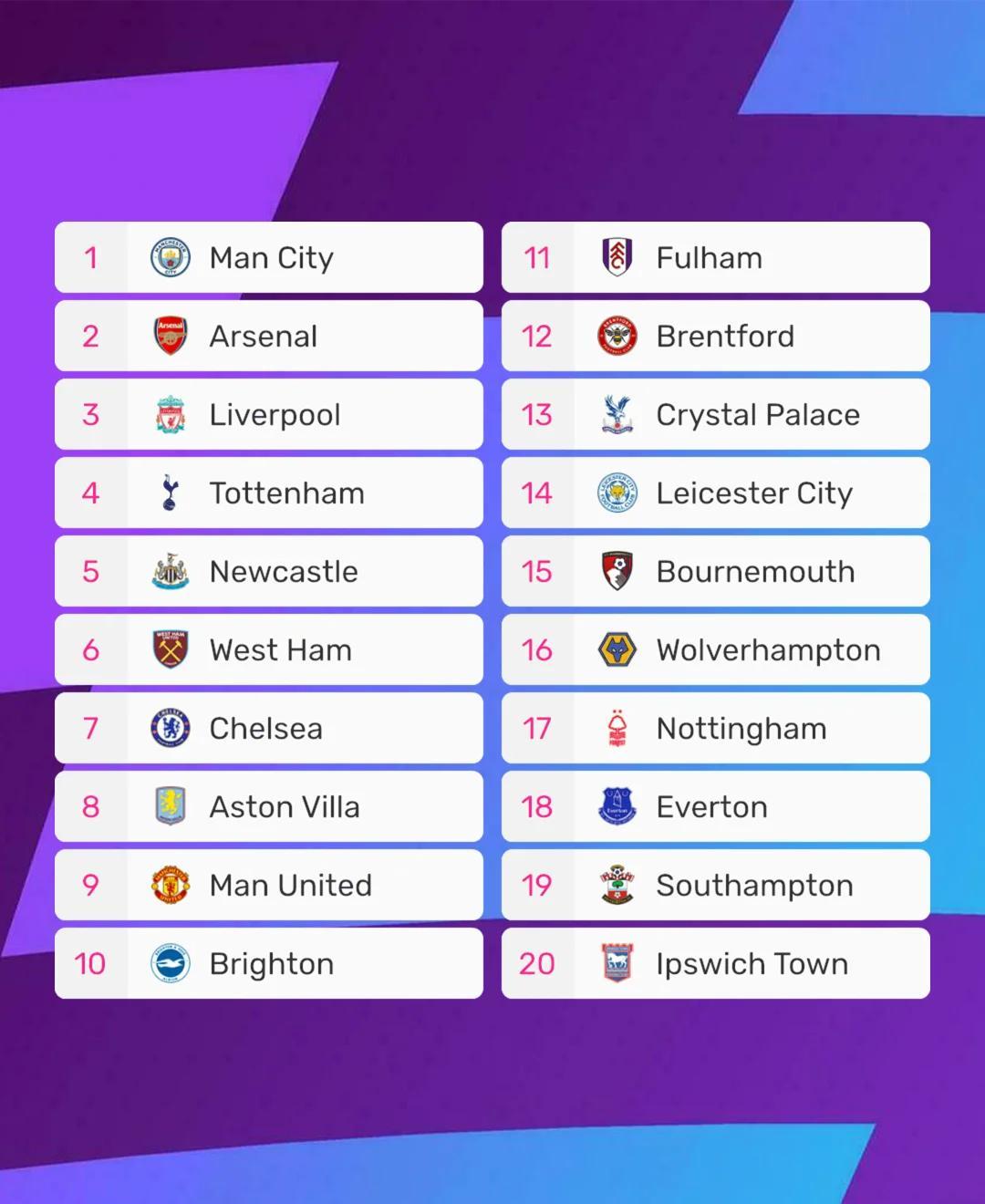The height and width of the screenshot is (1204, 985).
Task: Click the Leicester City label
Action: tap(754, 493)
